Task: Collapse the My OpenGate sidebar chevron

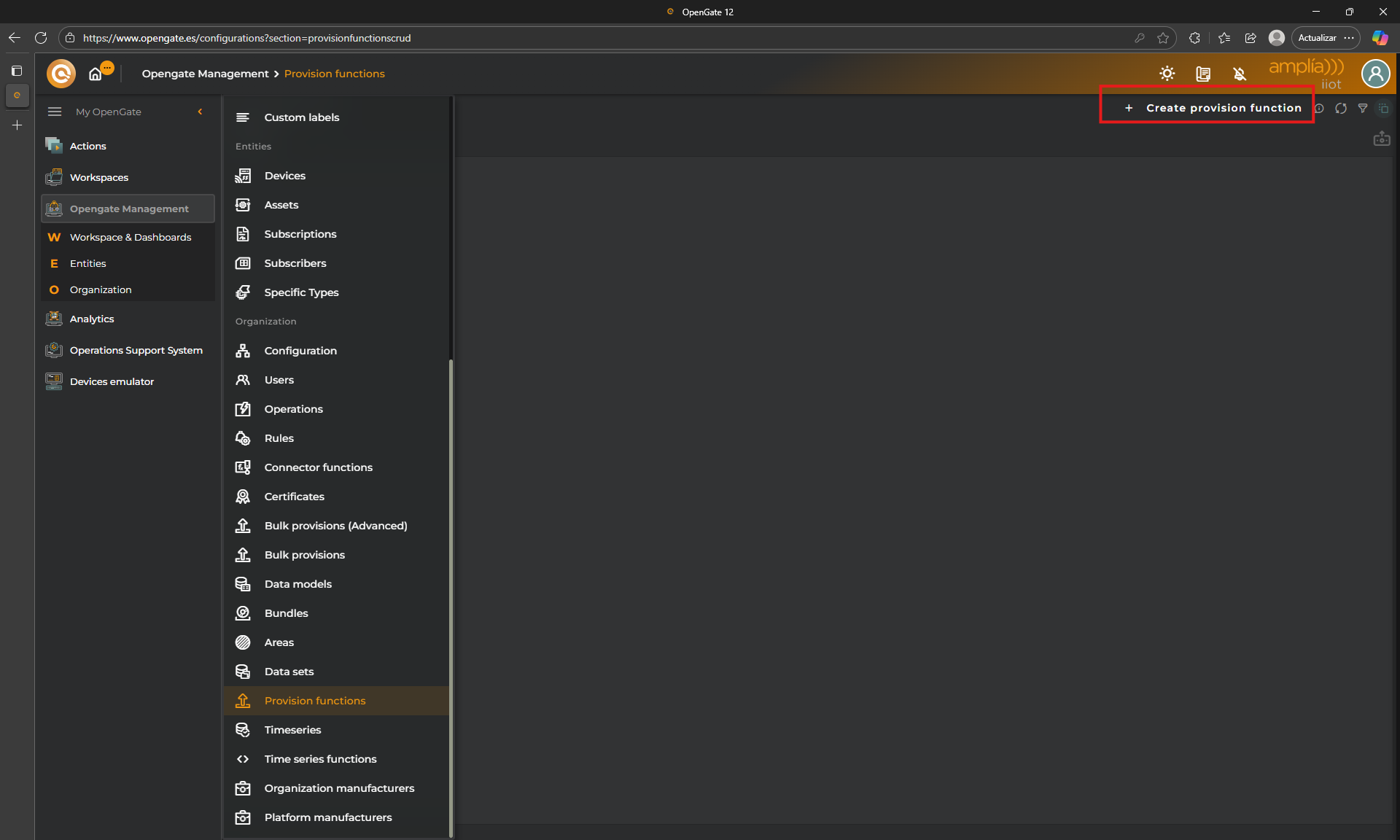Action: point(200,112)
